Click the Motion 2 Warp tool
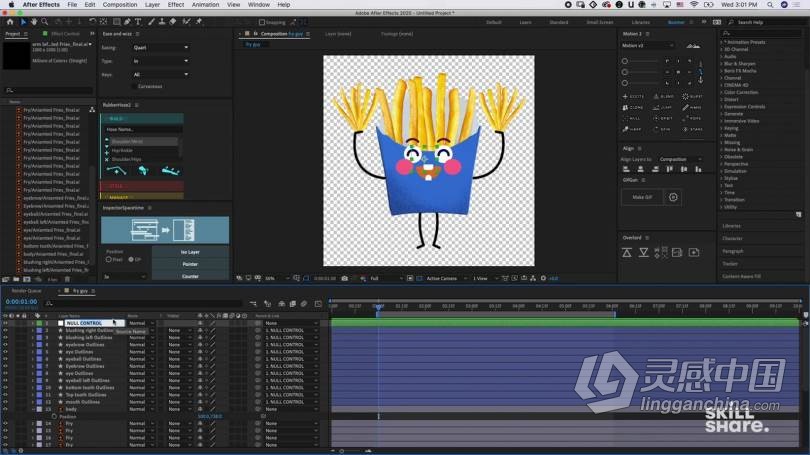 632,129
